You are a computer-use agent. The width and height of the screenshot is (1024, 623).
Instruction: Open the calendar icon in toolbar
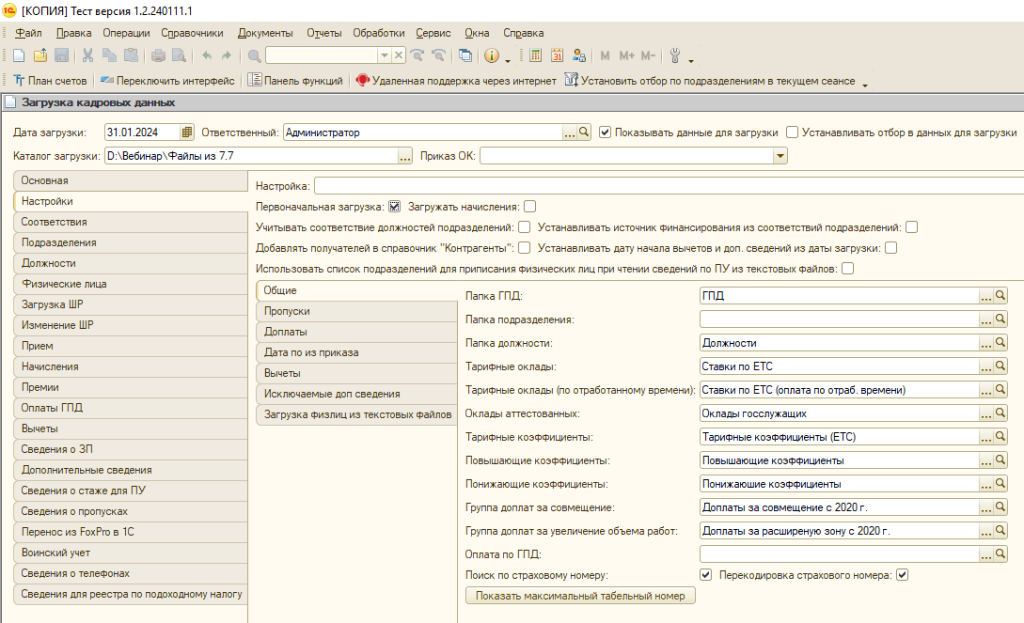pos(557,56)
